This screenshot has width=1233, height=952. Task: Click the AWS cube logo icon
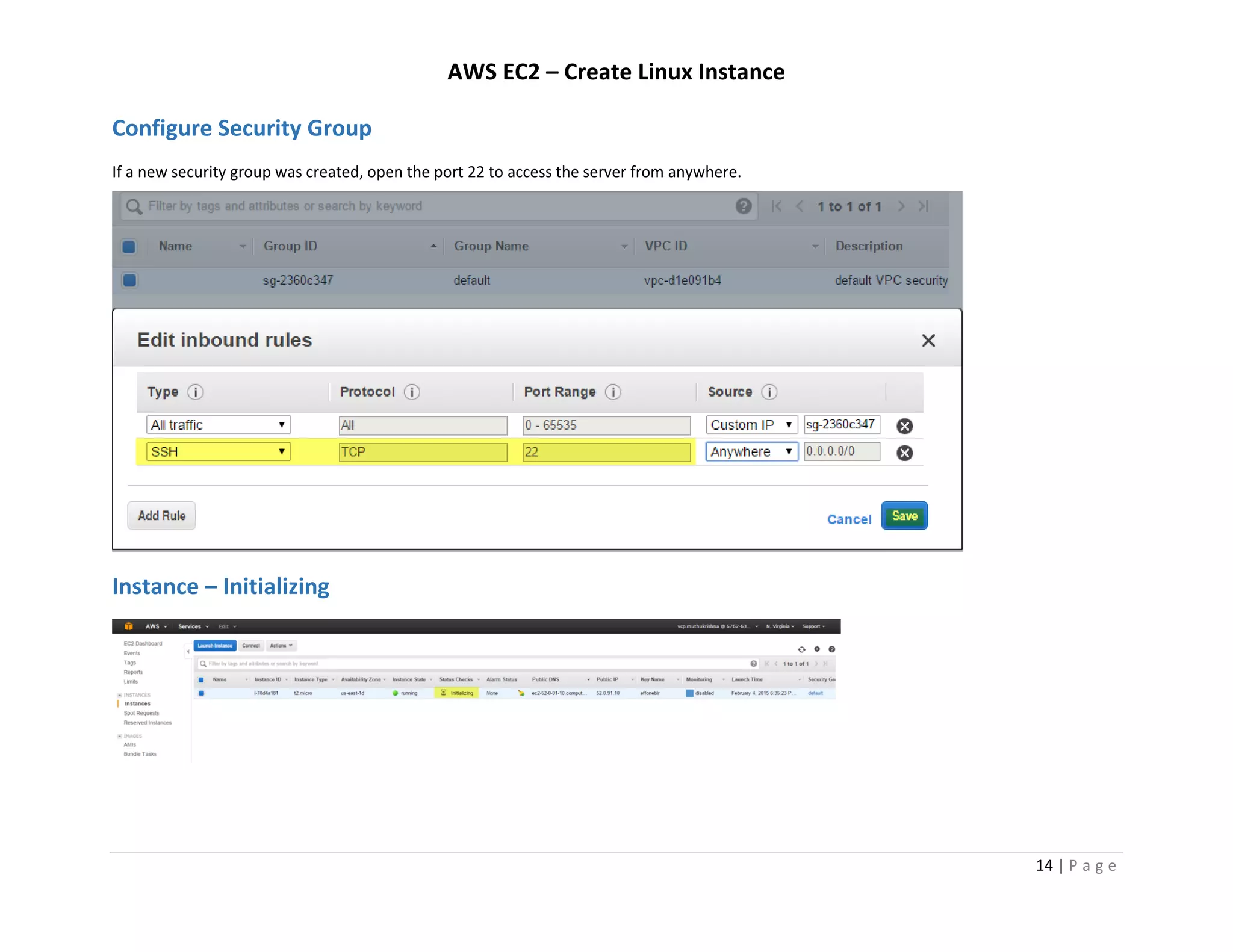click(128, 626)
